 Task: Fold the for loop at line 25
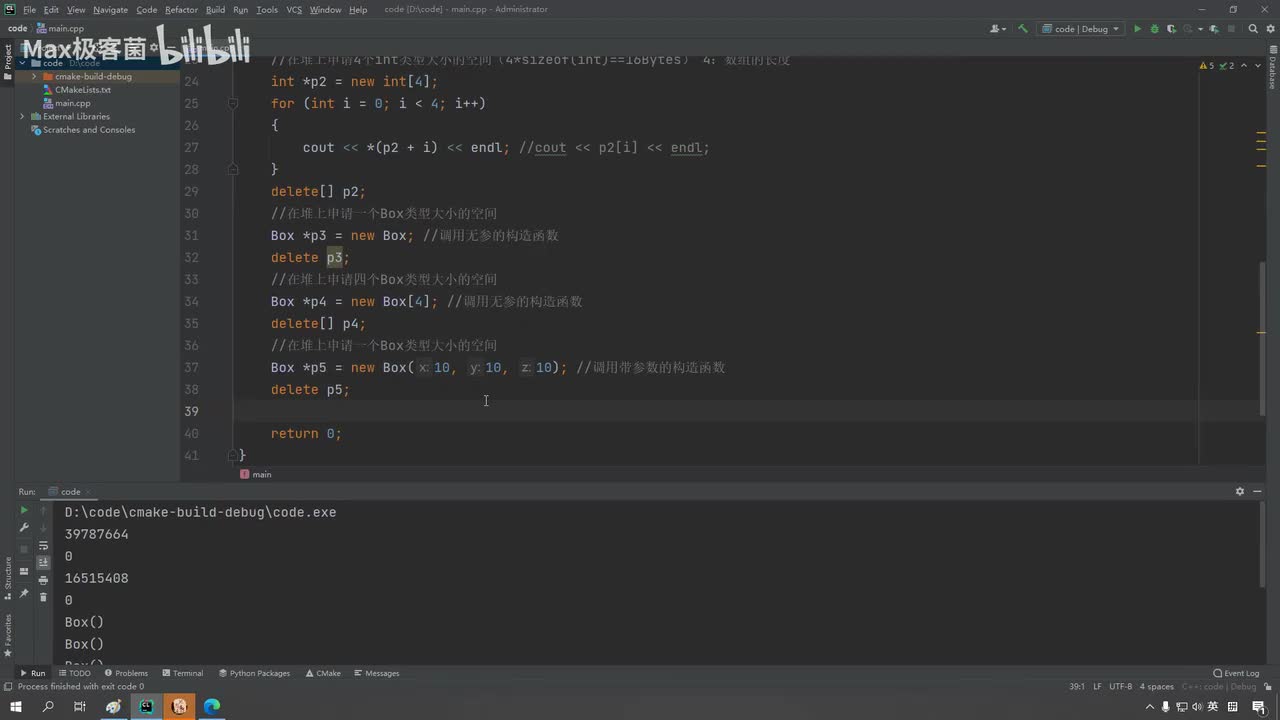[232, 103]
